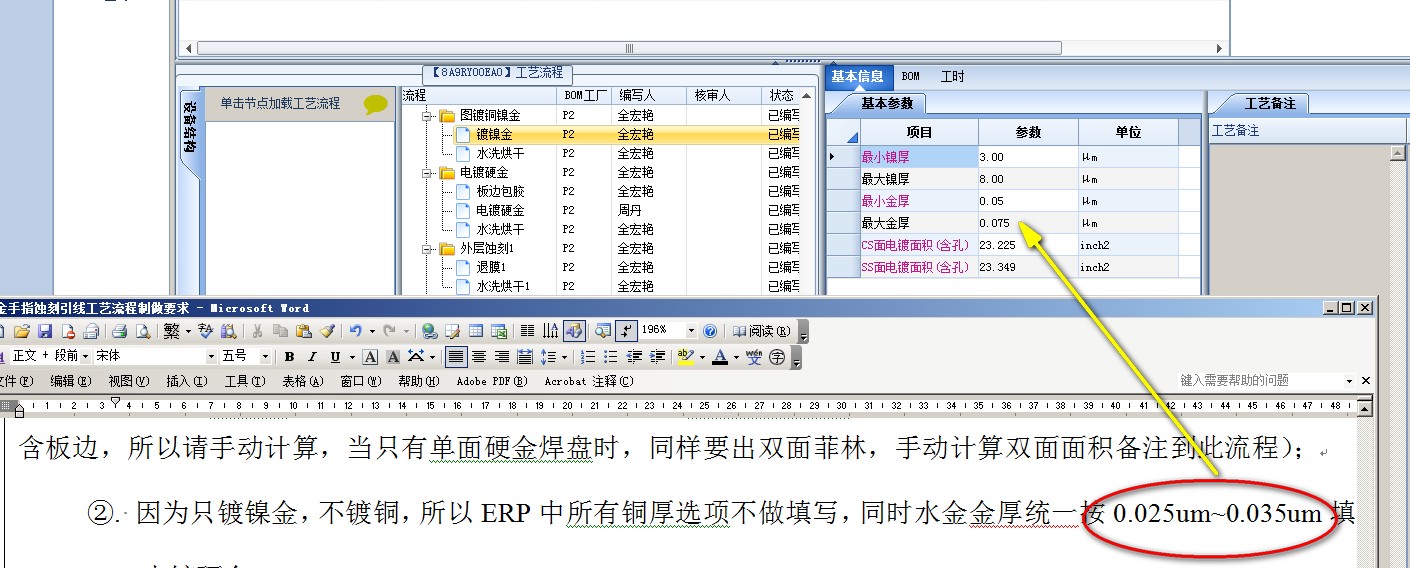Open Print Preview in the Word toolbar
Viewport: 1410px width, 568px height.
pyautogui.click(x=142, y=331)
